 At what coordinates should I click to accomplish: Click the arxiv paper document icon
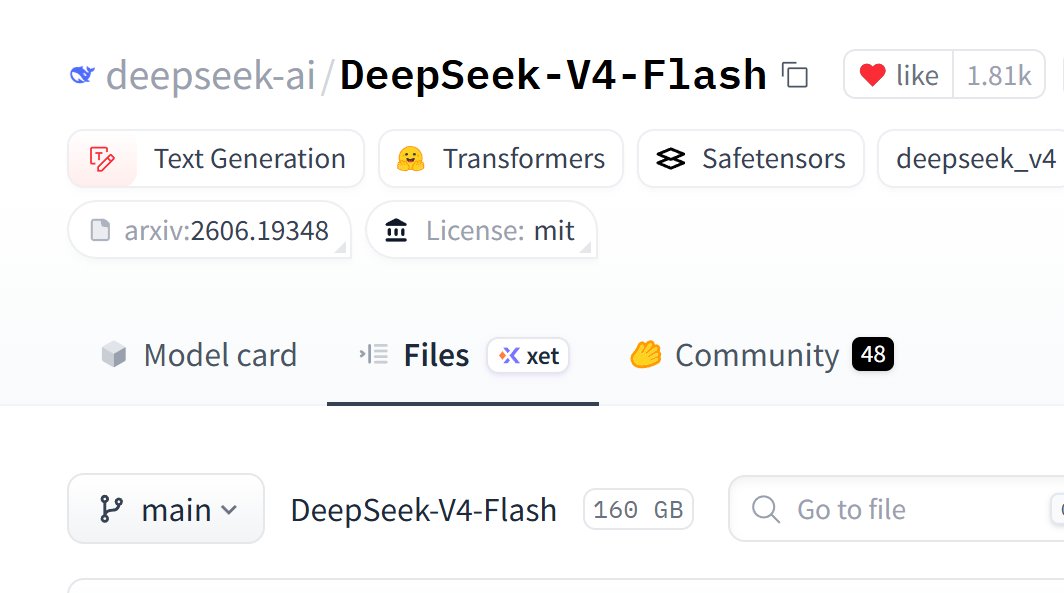click(x=100, y=230)
